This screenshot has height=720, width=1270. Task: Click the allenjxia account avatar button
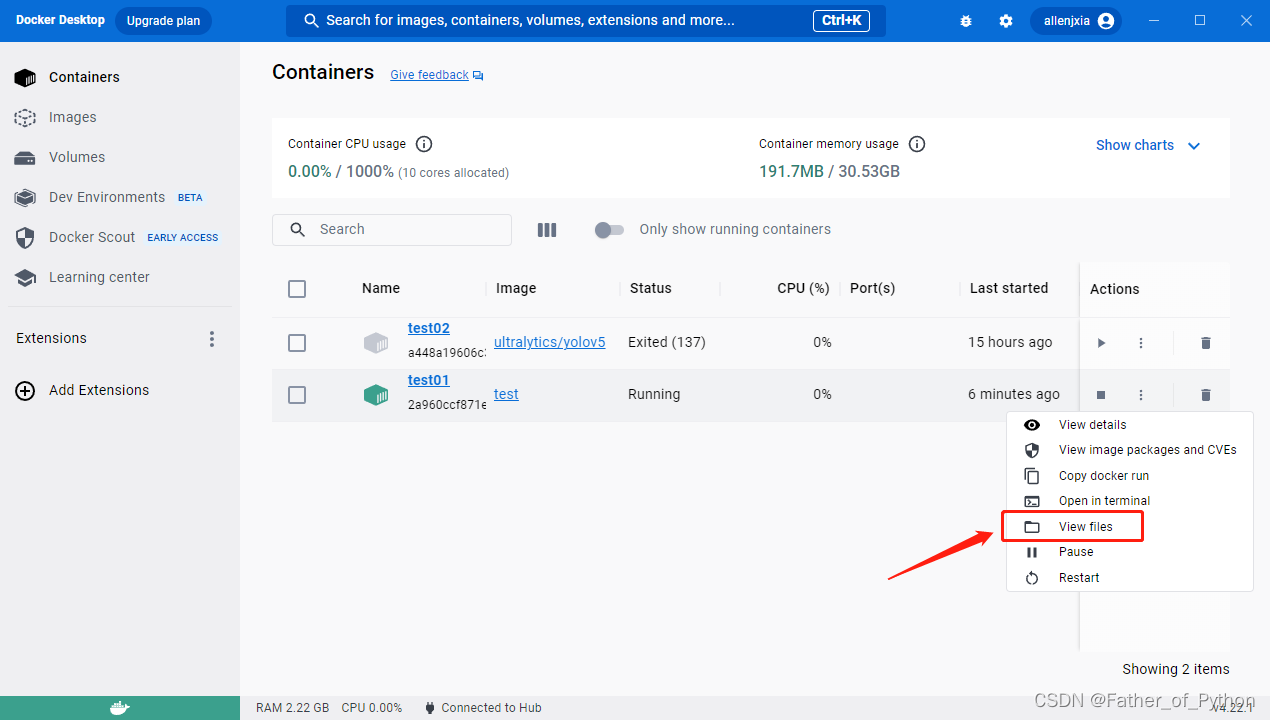pyautogui.click(x=1076, y=21)
